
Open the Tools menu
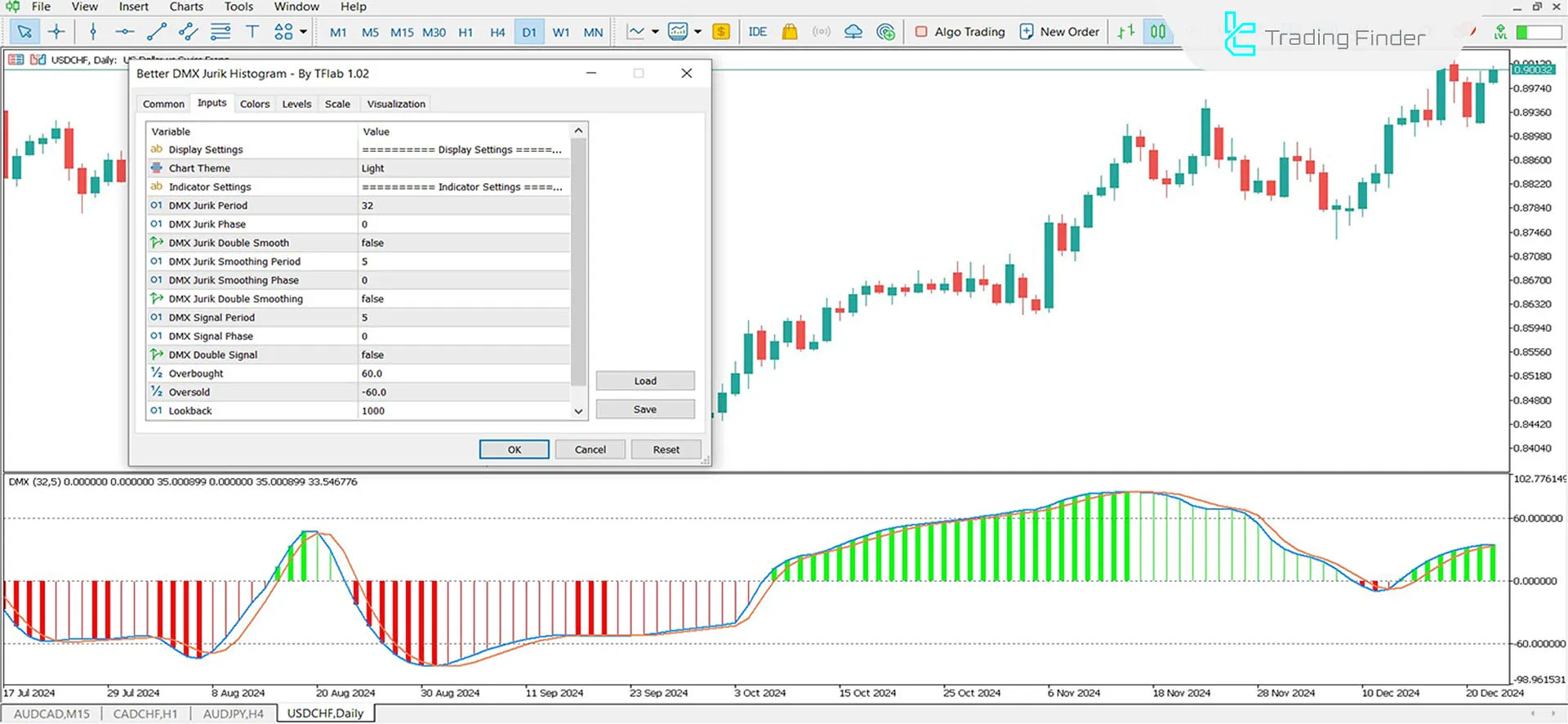(x=238, y=7)
